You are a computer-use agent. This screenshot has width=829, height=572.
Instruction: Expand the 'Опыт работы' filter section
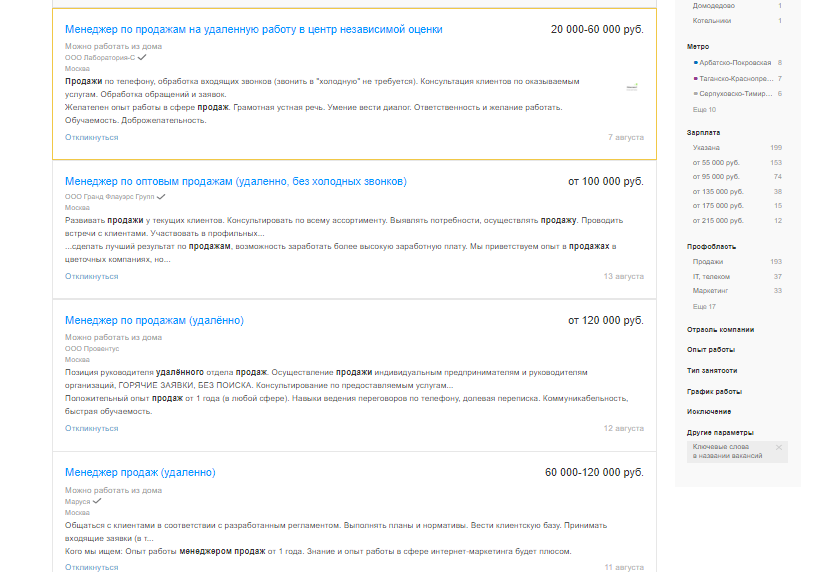pyautogui.click(x=711, y=349)
